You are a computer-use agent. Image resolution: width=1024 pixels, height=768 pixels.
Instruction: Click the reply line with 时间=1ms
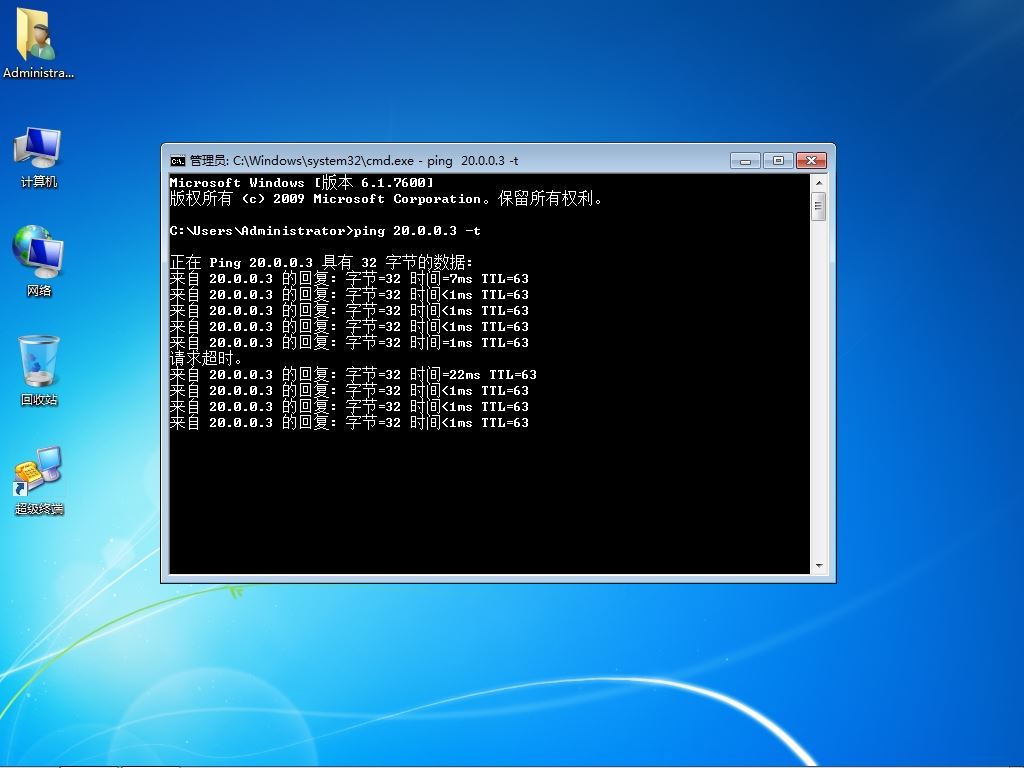click(349, 343)
